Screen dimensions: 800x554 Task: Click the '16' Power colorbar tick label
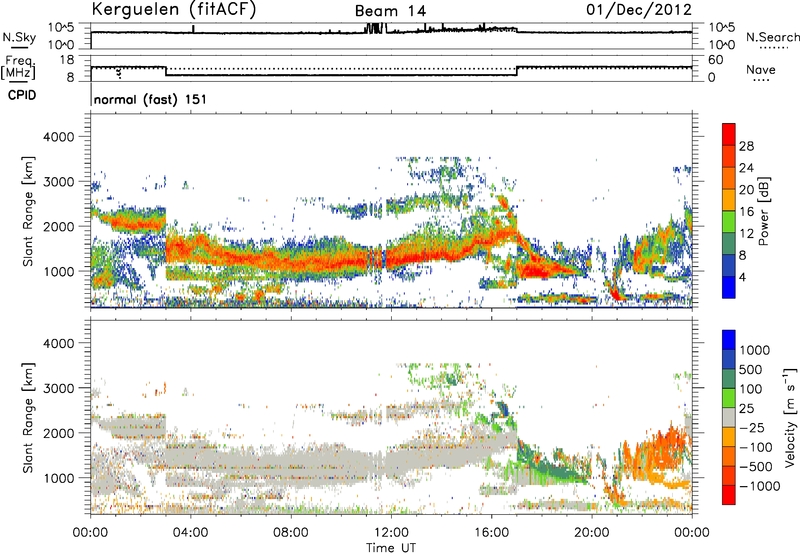(x=746, y=212)
